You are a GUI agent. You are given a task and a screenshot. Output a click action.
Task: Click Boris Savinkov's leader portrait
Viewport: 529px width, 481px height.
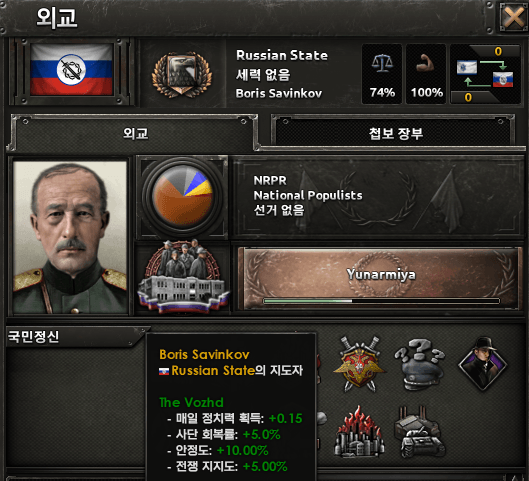(x=70, y=237)
